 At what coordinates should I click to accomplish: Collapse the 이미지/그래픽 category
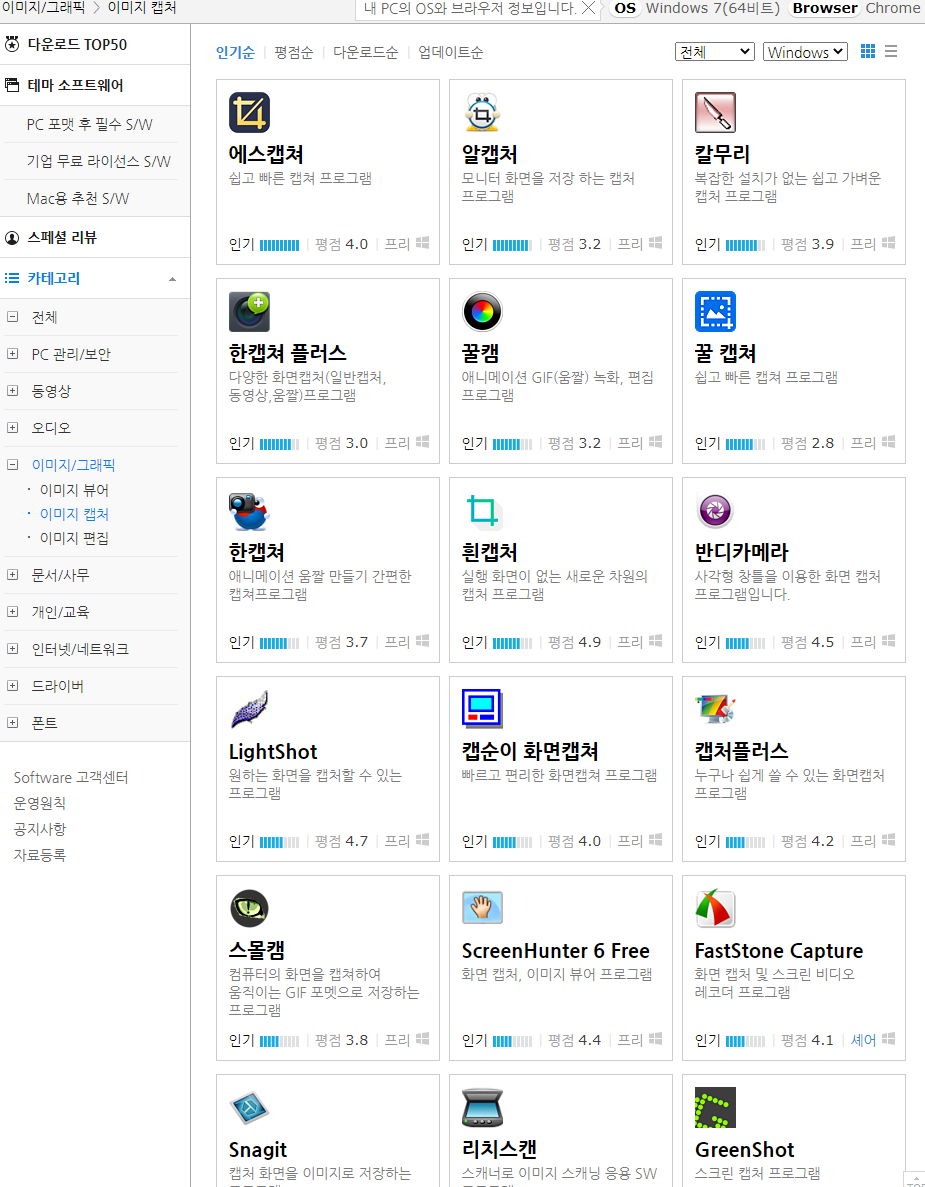tap(12, 465)
